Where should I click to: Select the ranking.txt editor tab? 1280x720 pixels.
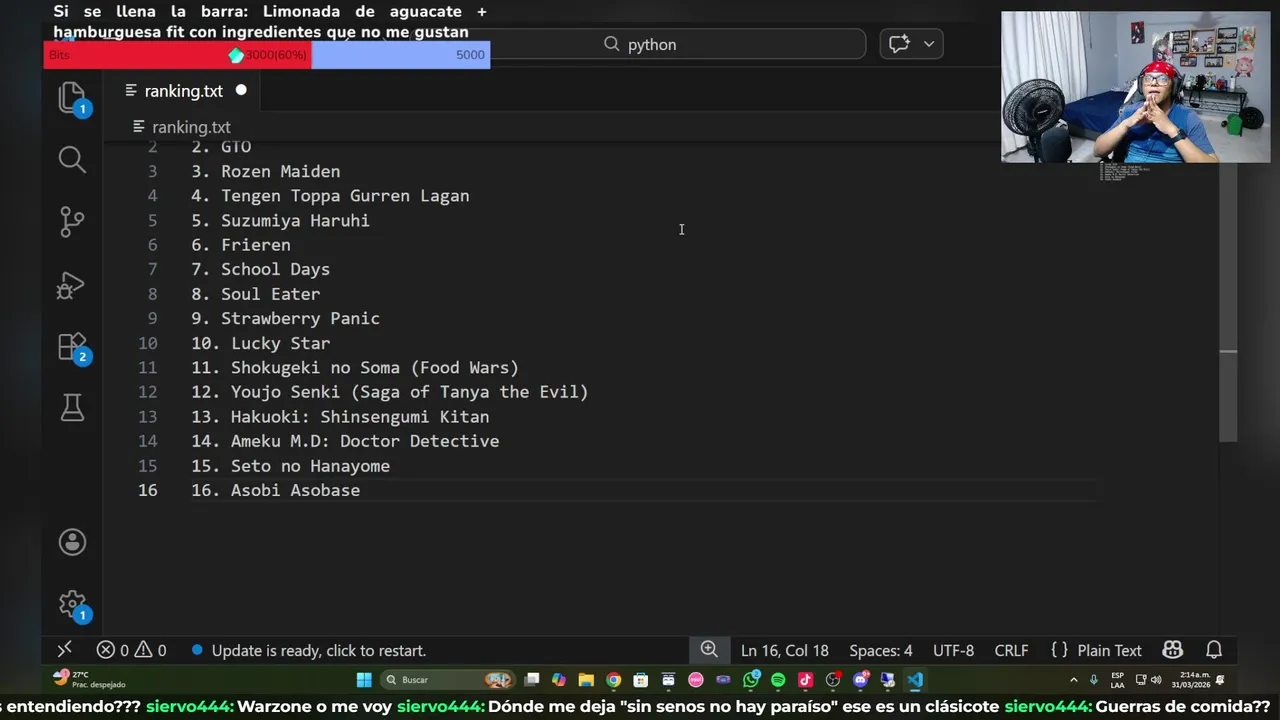pyautogui.click(x=183, y=91)
